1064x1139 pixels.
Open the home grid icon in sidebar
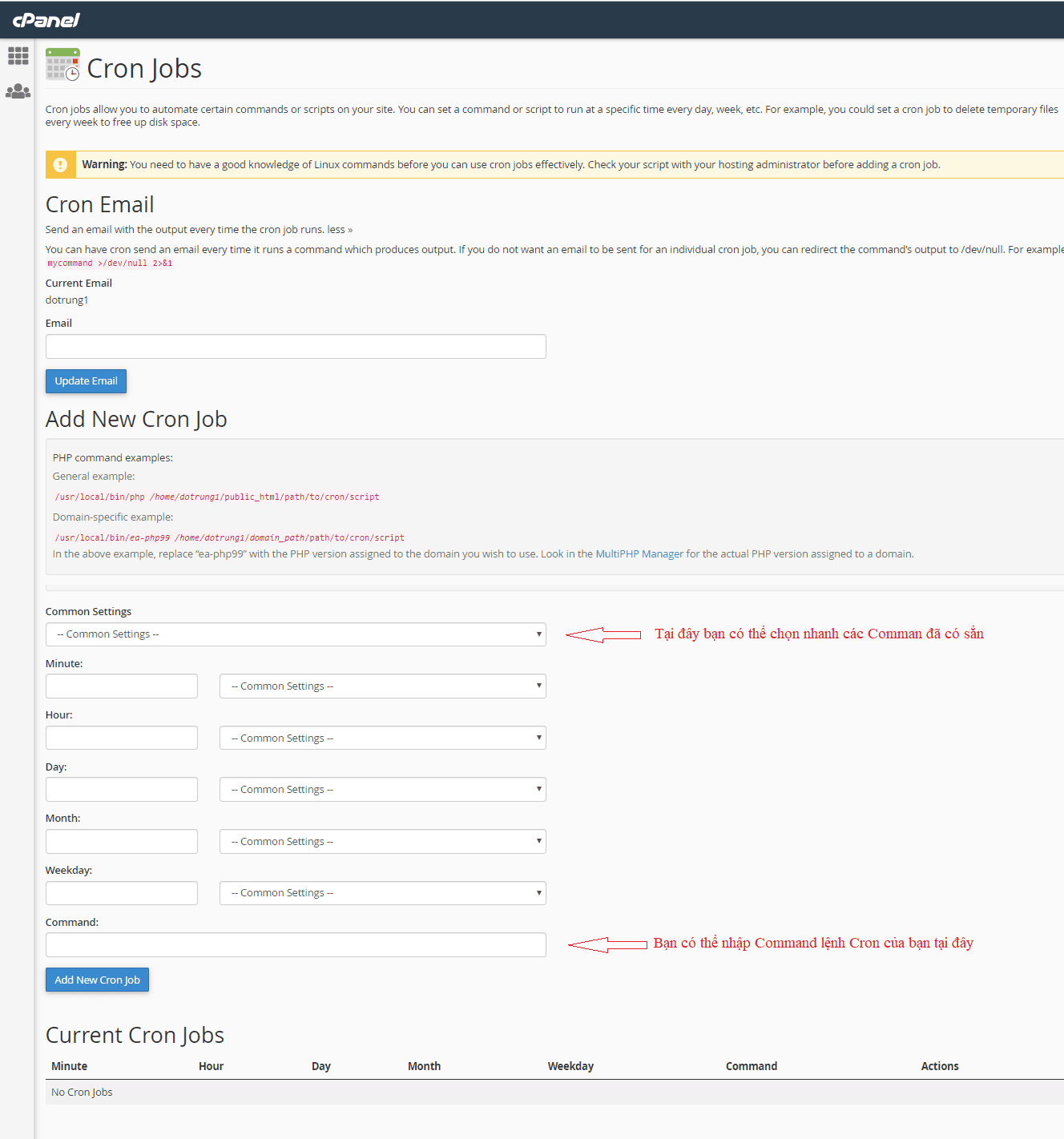click(18, 55)
